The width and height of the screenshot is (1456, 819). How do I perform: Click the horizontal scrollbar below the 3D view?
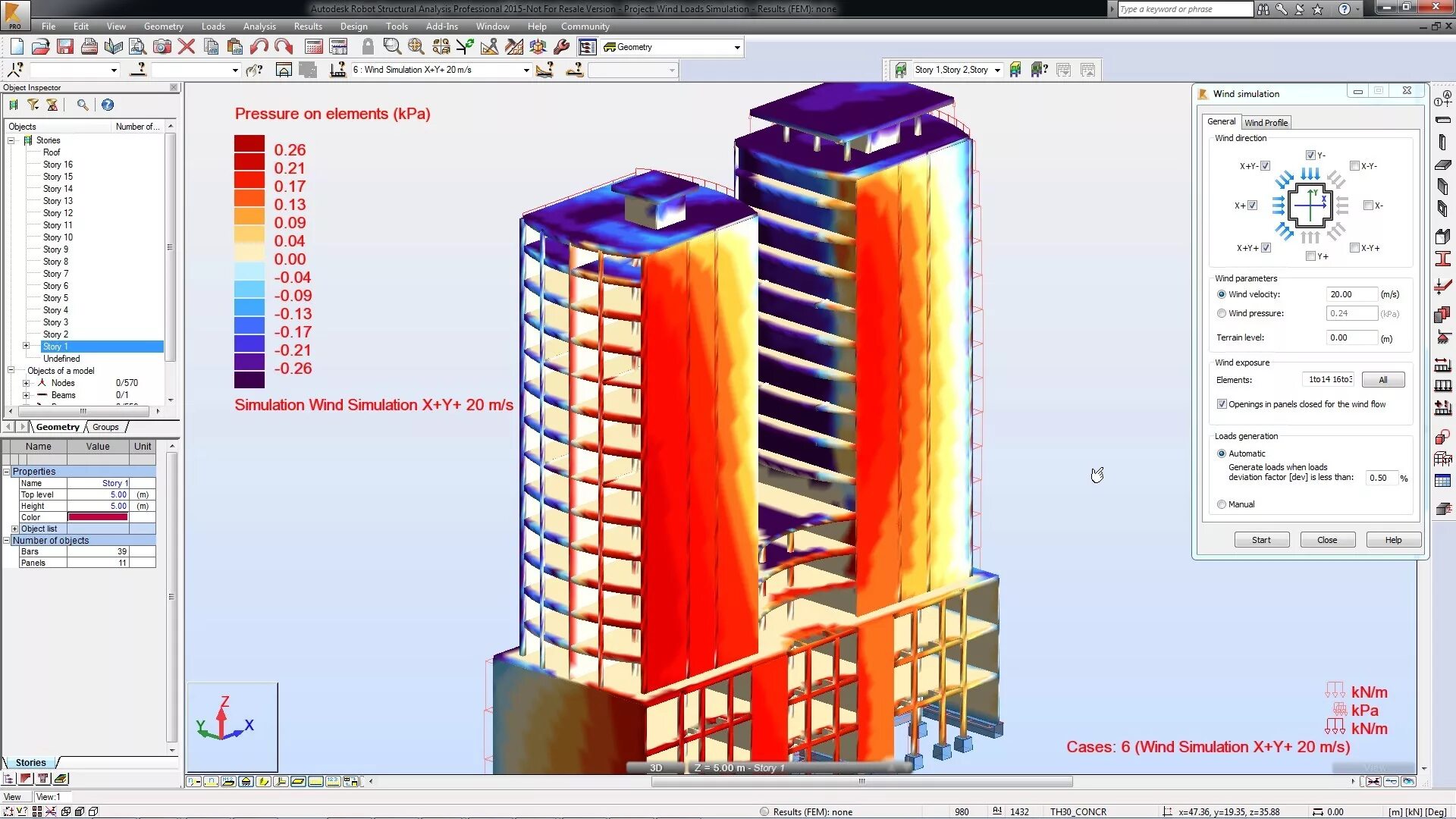(861, 781)
